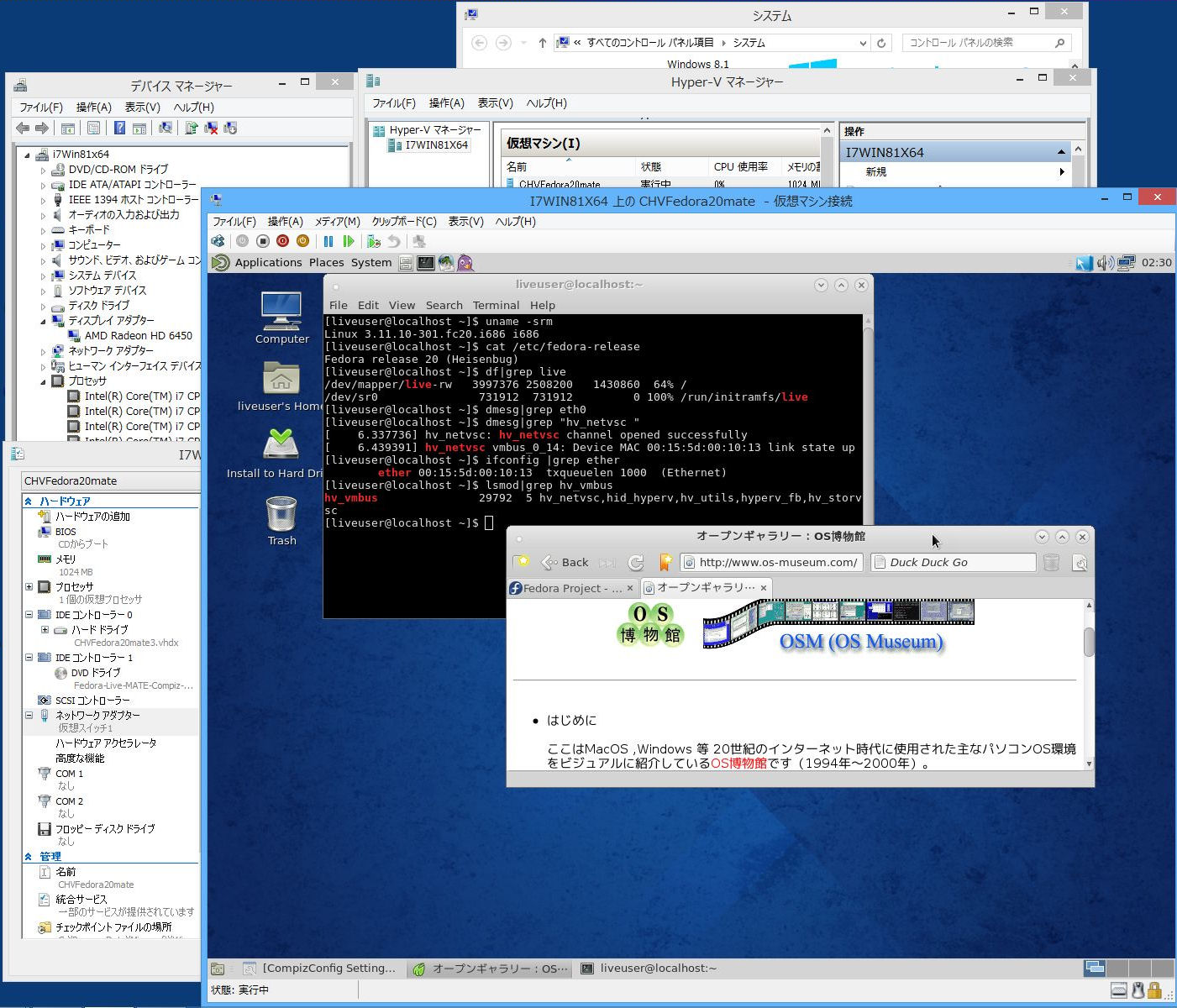
Task: Collapse ディスプレイ アダプター in Device Manager
Action: (x=43, y=321)
